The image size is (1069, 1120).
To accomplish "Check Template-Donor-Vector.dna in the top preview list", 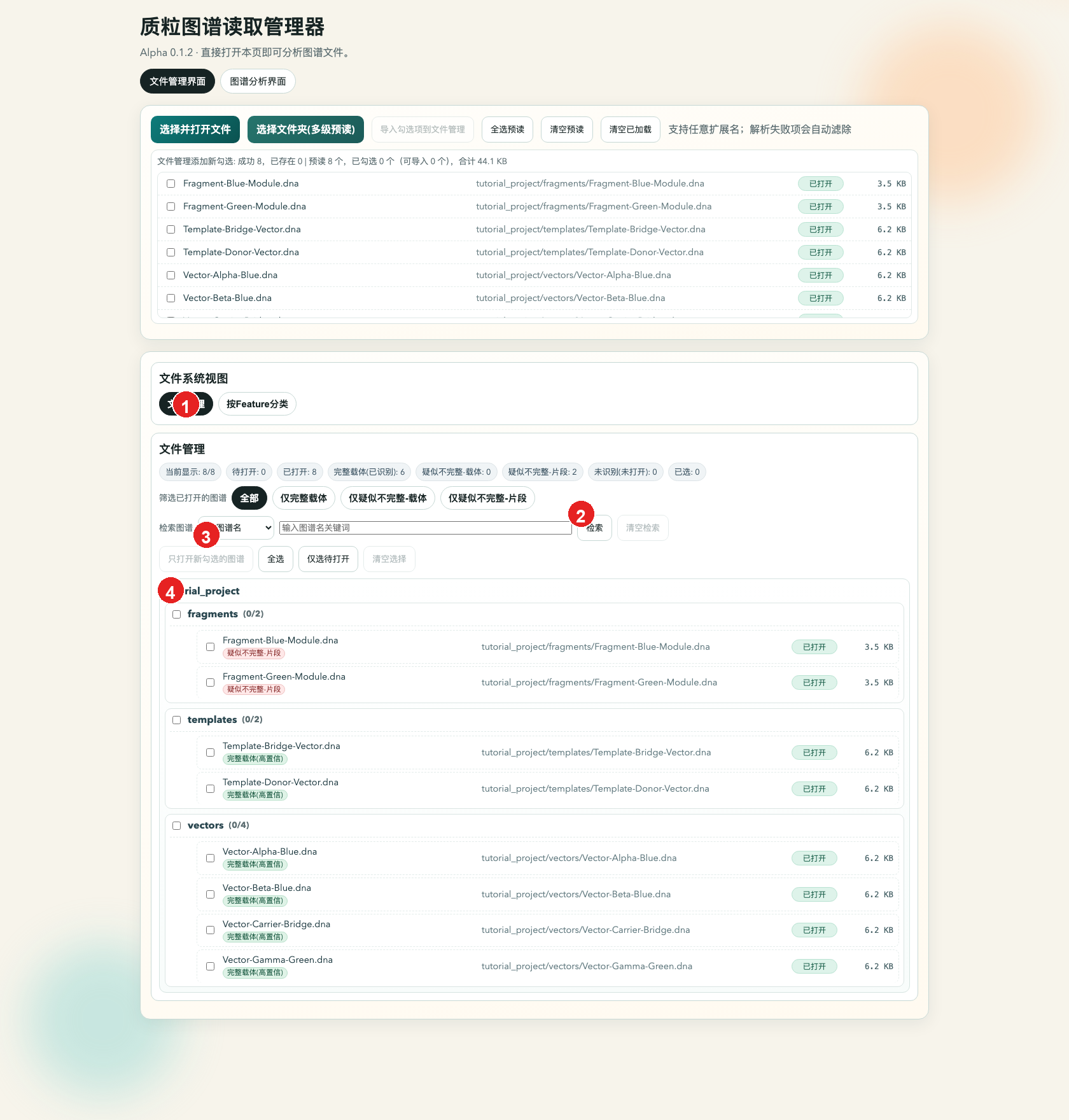I will 171,253.
